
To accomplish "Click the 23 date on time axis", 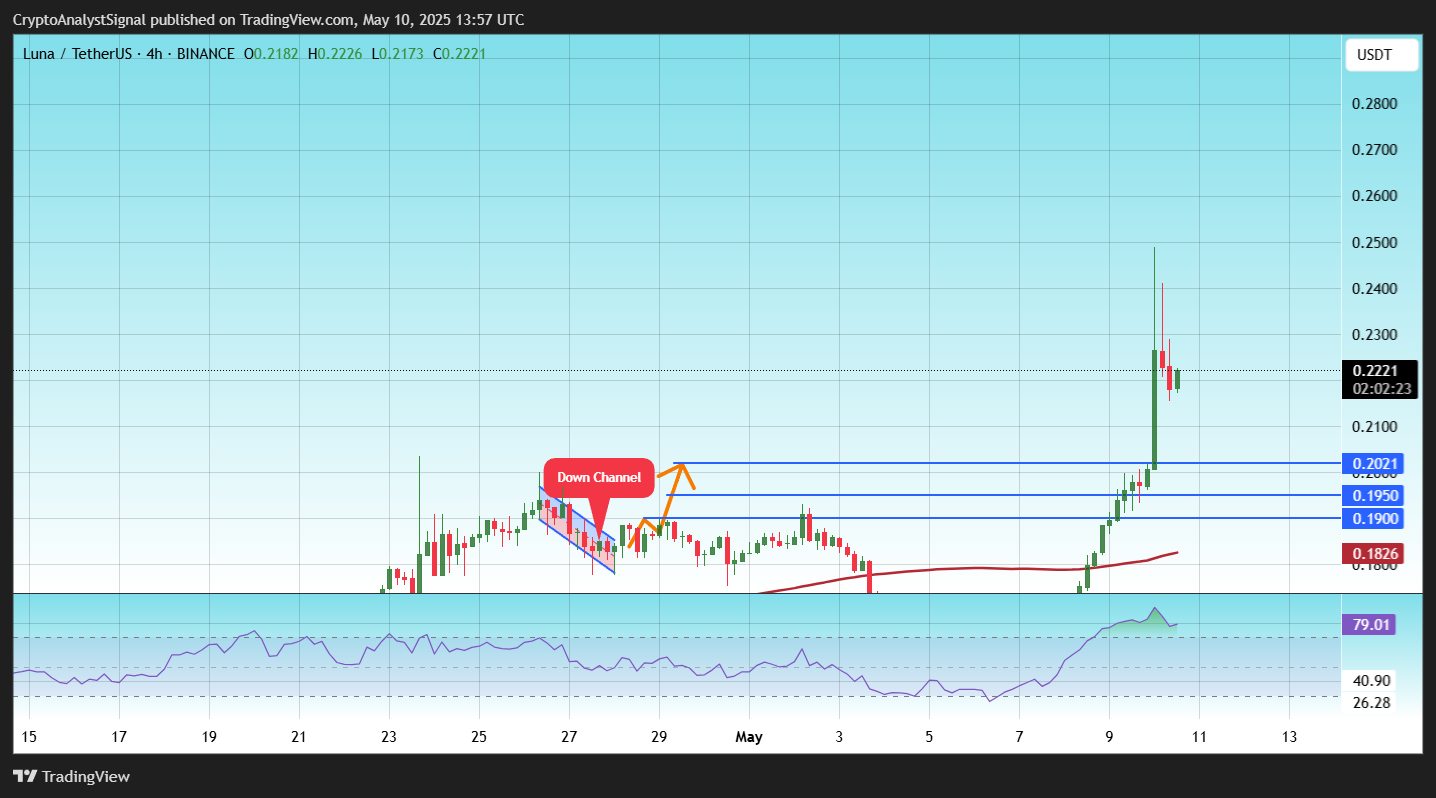I will click(389, 737).
